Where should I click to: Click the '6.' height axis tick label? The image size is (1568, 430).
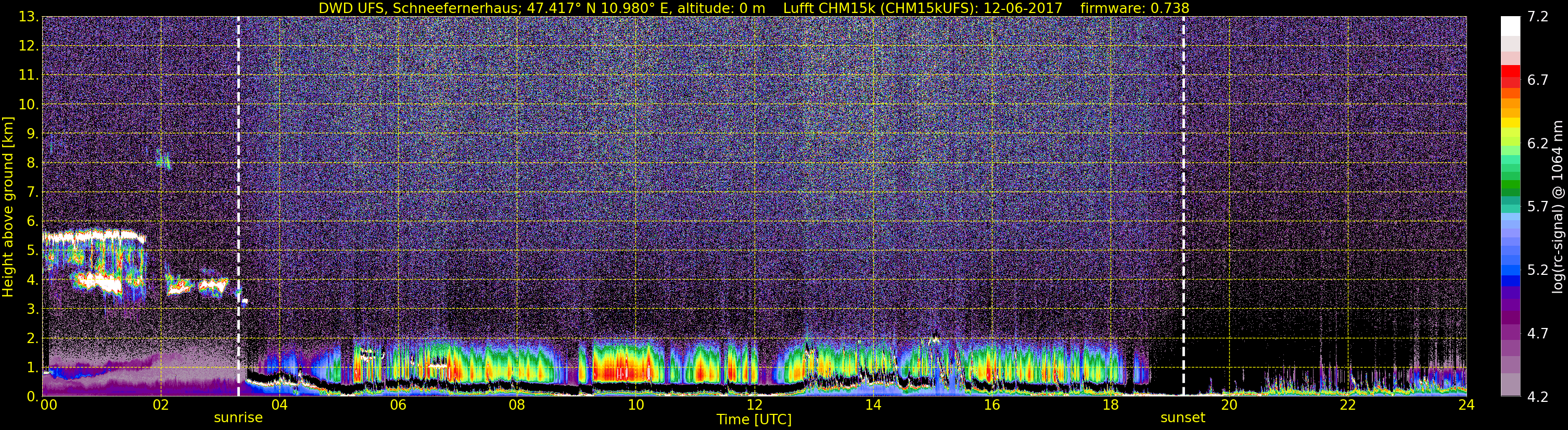pyautogui.click(x=32, y=221)
